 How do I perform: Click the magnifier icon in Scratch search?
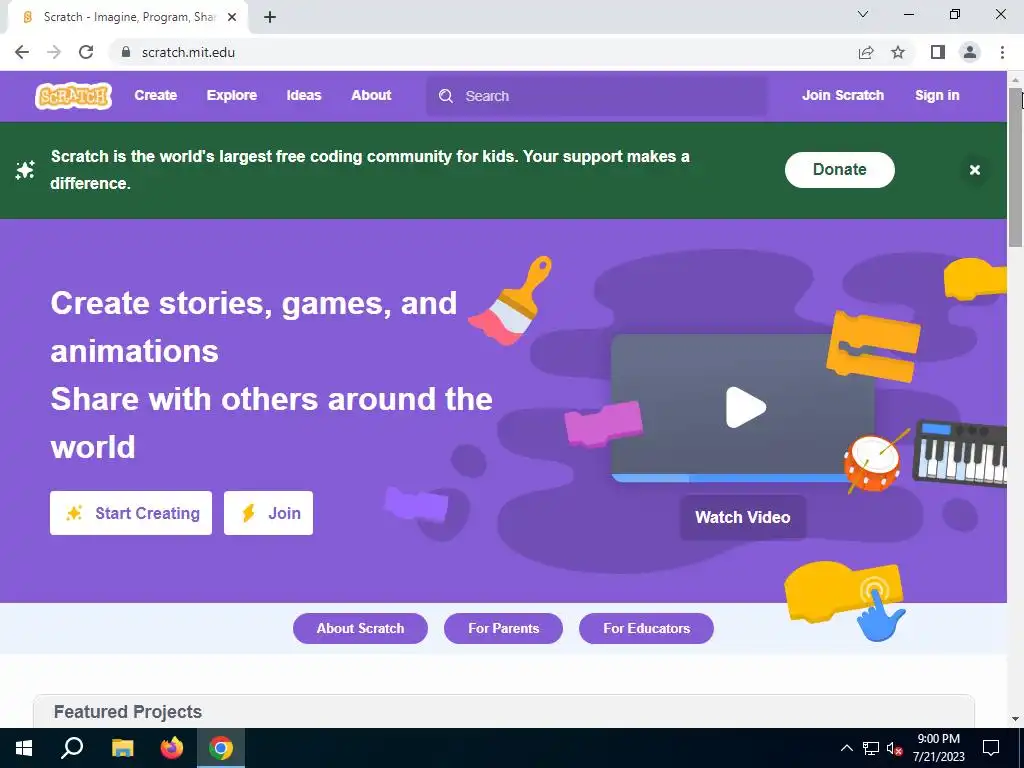tap(446, 96)
